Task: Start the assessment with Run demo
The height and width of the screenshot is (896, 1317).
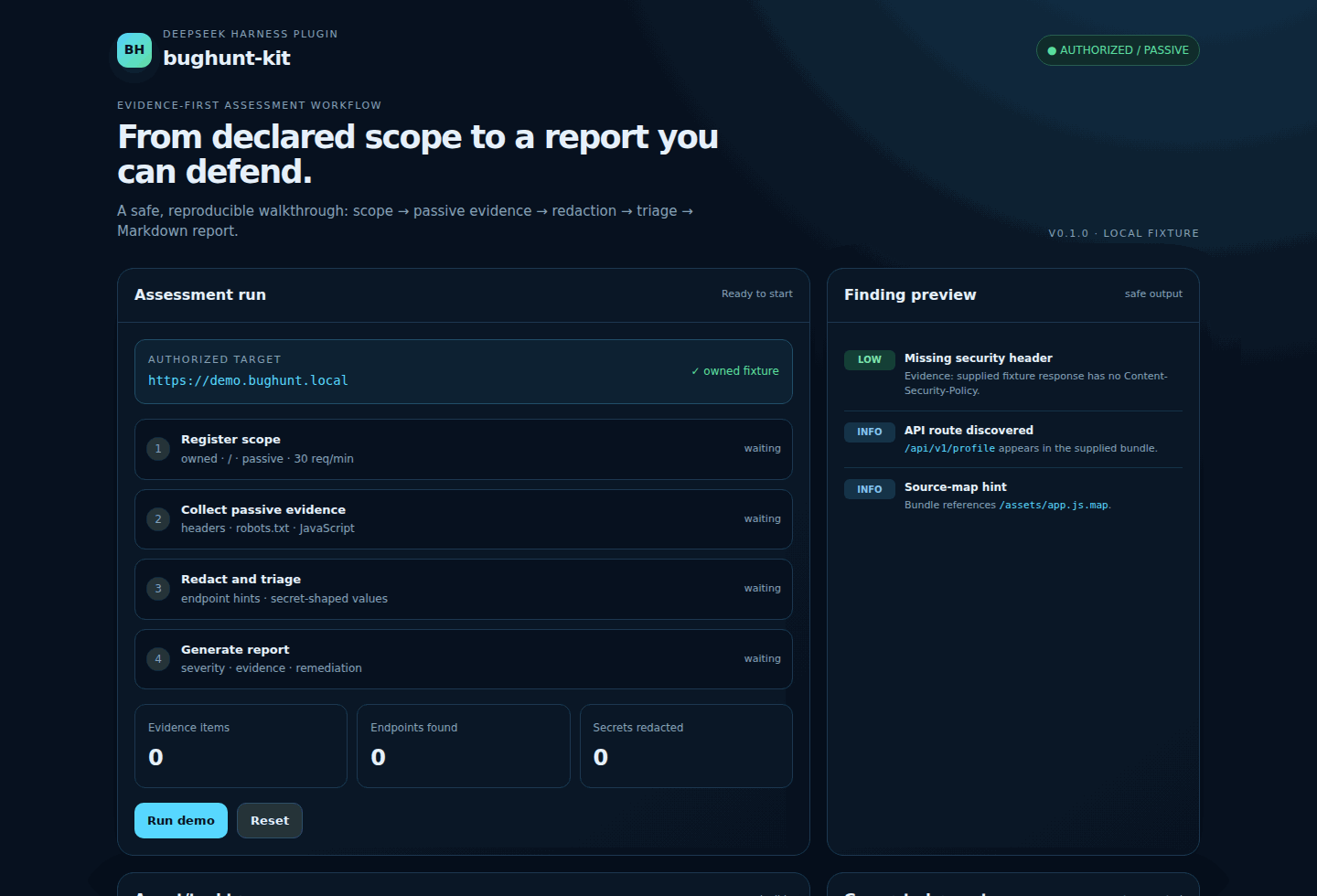Action: 181,820
